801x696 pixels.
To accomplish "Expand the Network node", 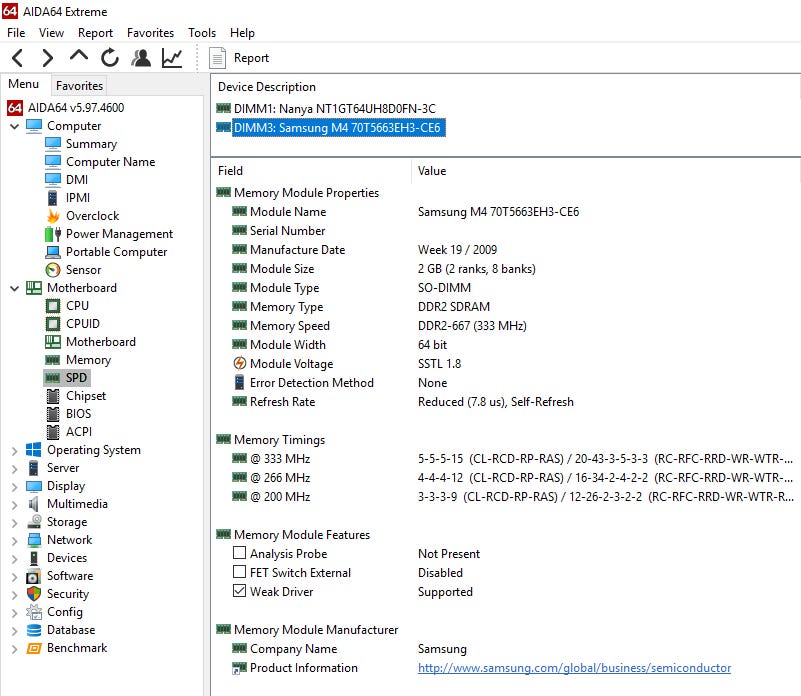I will point(14,540).
